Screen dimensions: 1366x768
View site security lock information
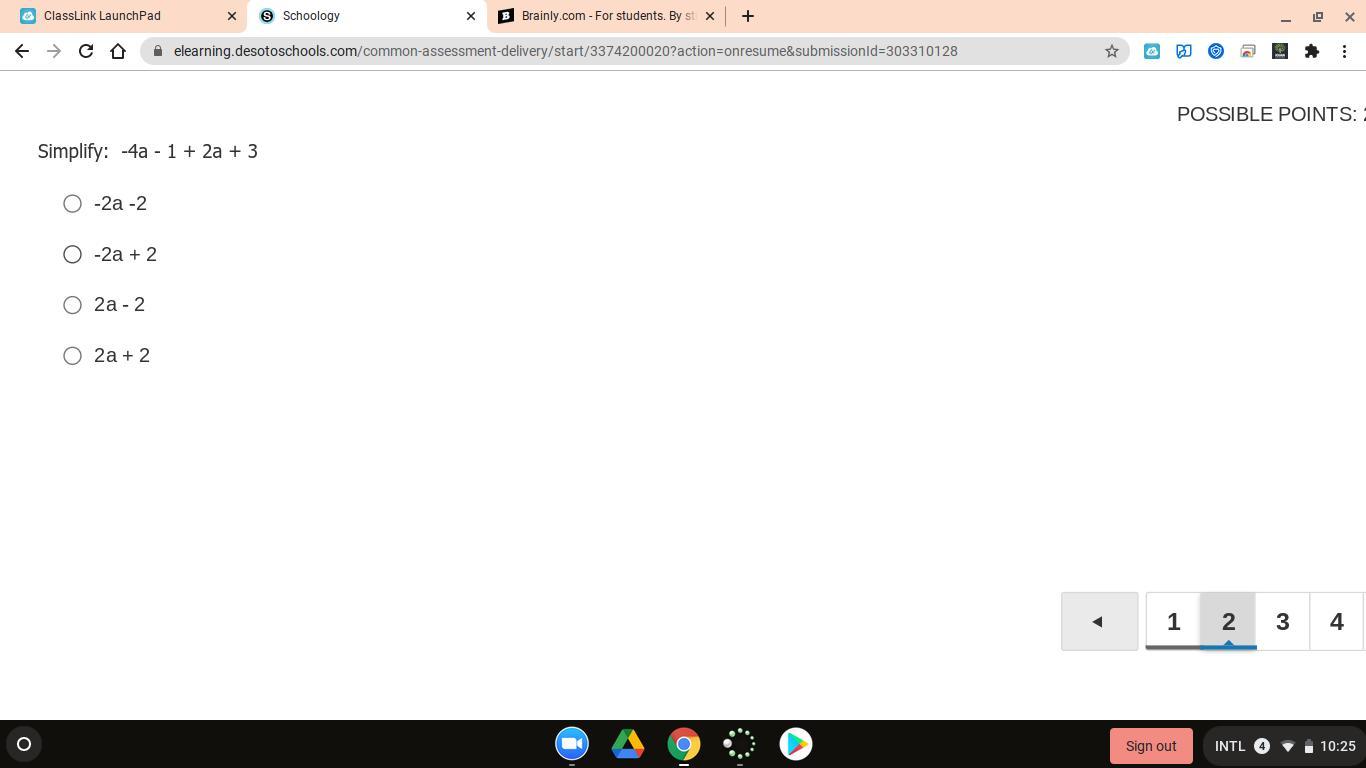[x=157, y=51]
